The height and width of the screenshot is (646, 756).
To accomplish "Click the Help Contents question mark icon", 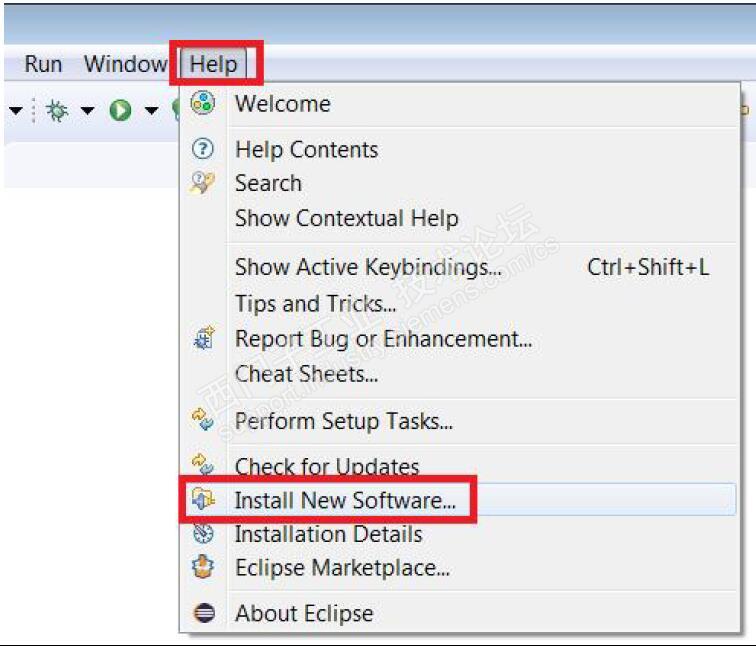I will (x=203, y=150).
